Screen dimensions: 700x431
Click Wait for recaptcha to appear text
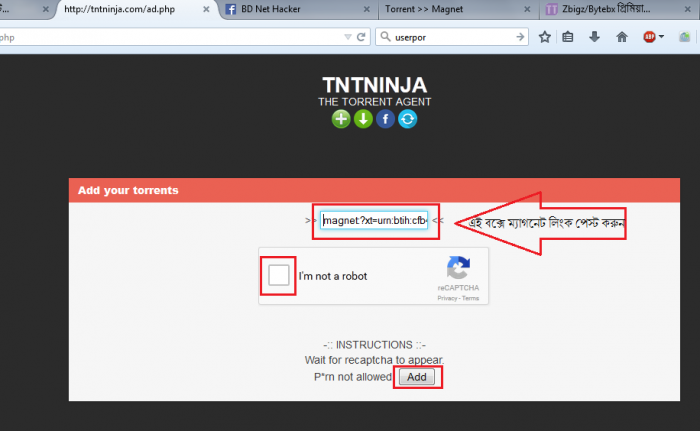click(374, 360)
